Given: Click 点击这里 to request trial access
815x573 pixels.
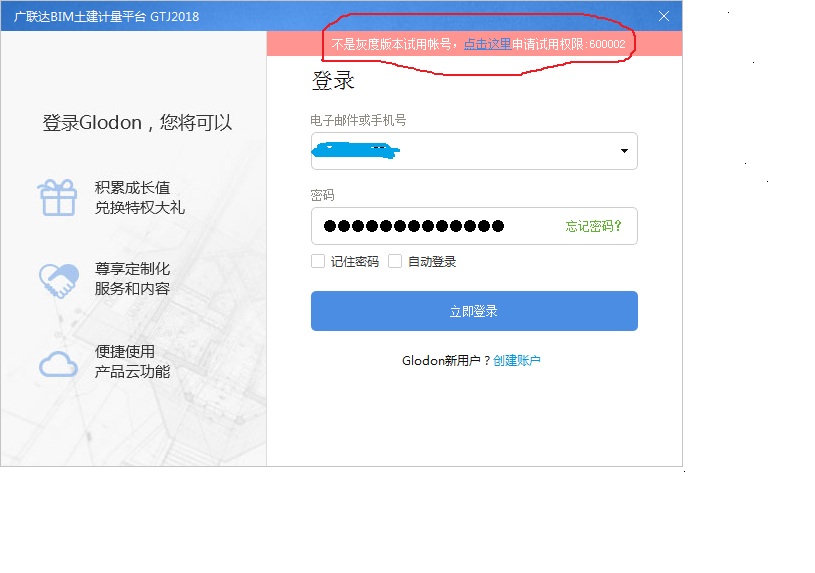Looking at the screenshot, I should 487,44.
